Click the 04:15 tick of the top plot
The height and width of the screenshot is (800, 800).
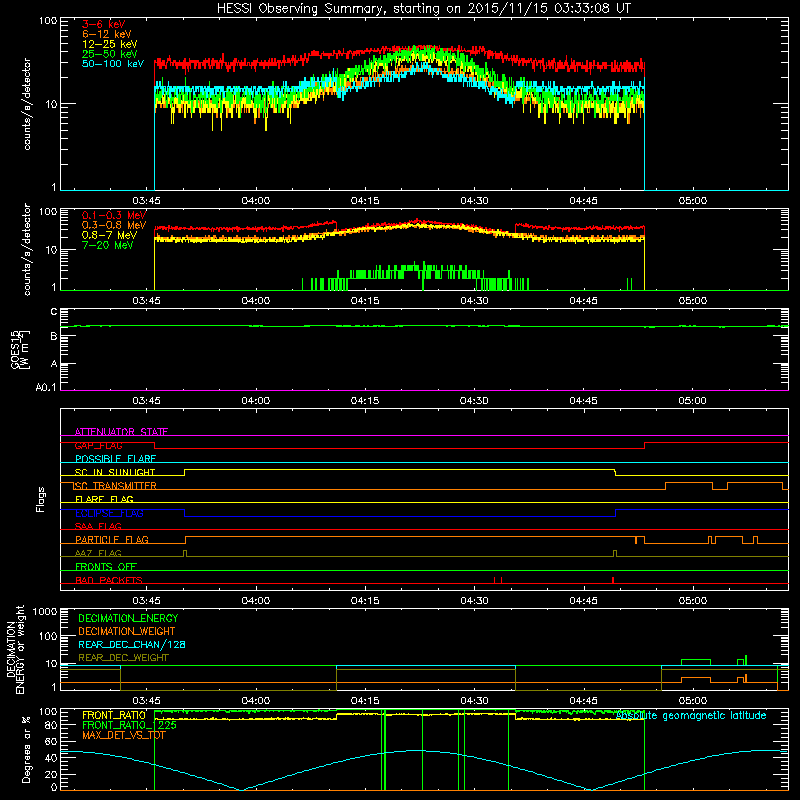point(365,201)
